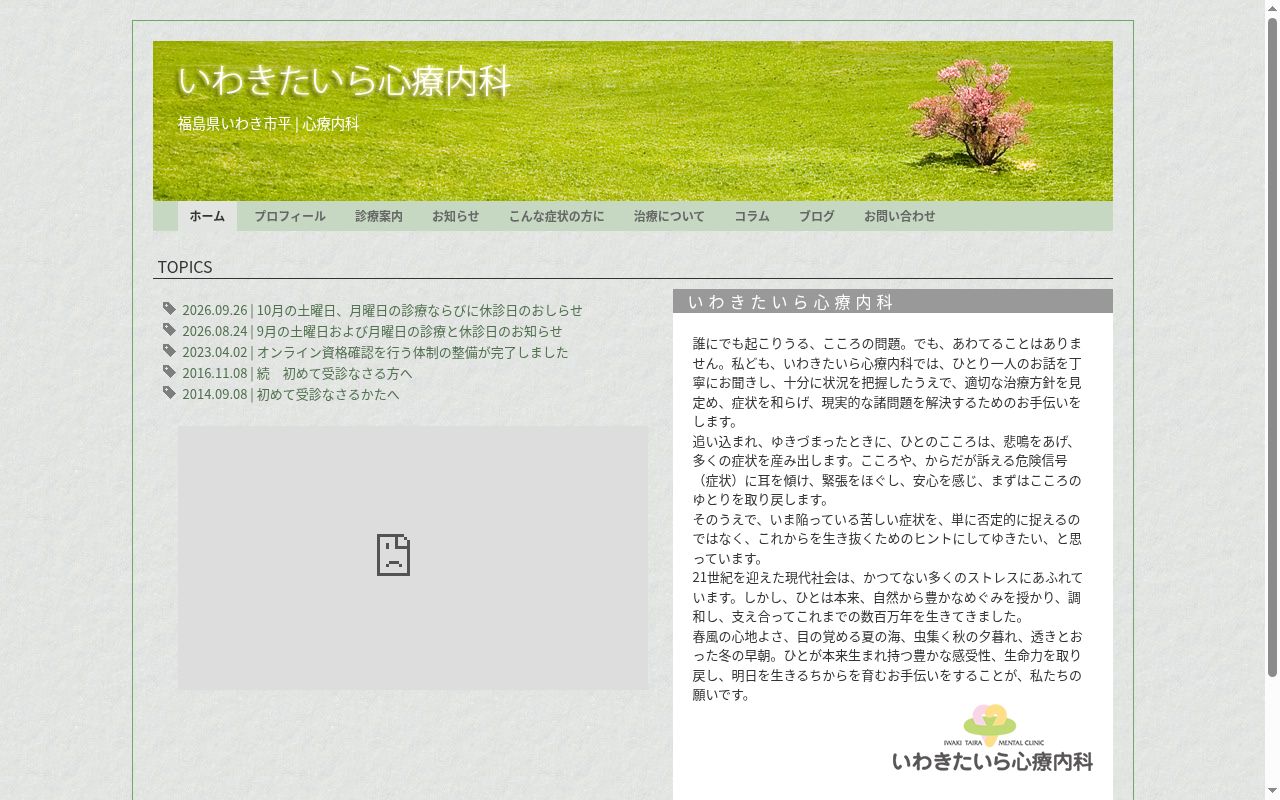Click the page vertical scrollbar thumb
Viewport: 1280px width, 800px height.
click(x=1272, y=345)
